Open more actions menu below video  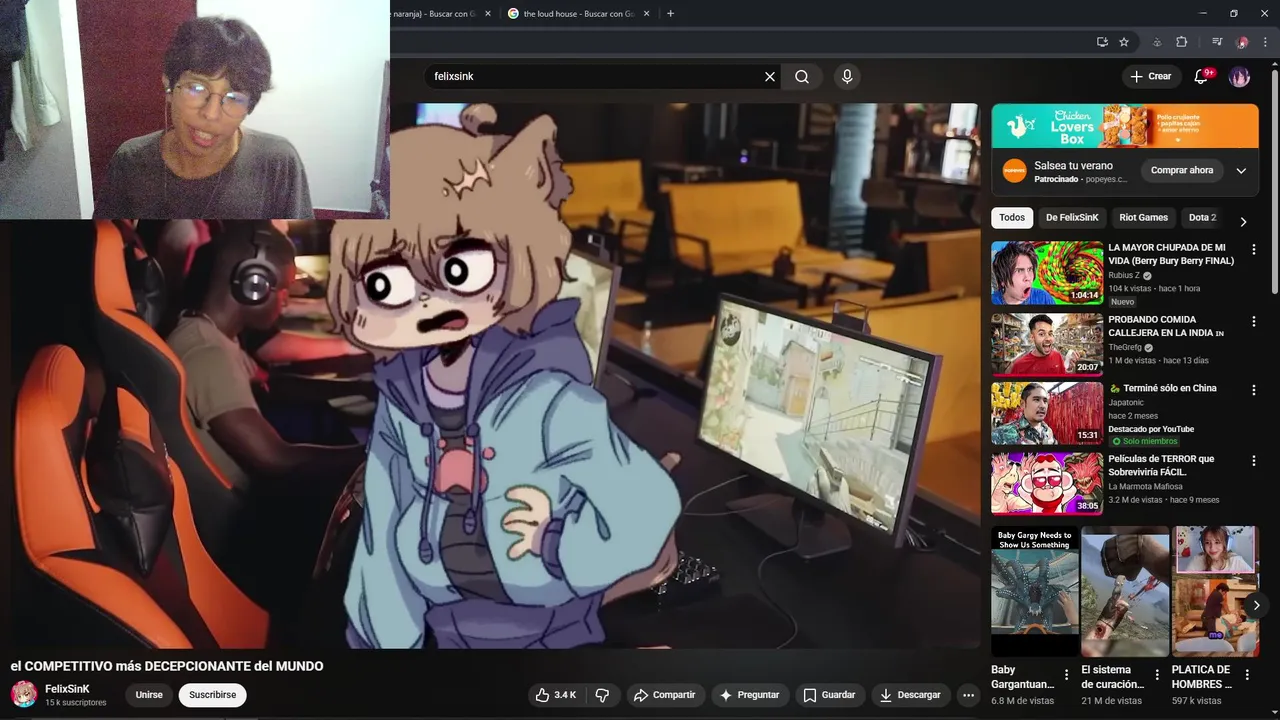968,695
